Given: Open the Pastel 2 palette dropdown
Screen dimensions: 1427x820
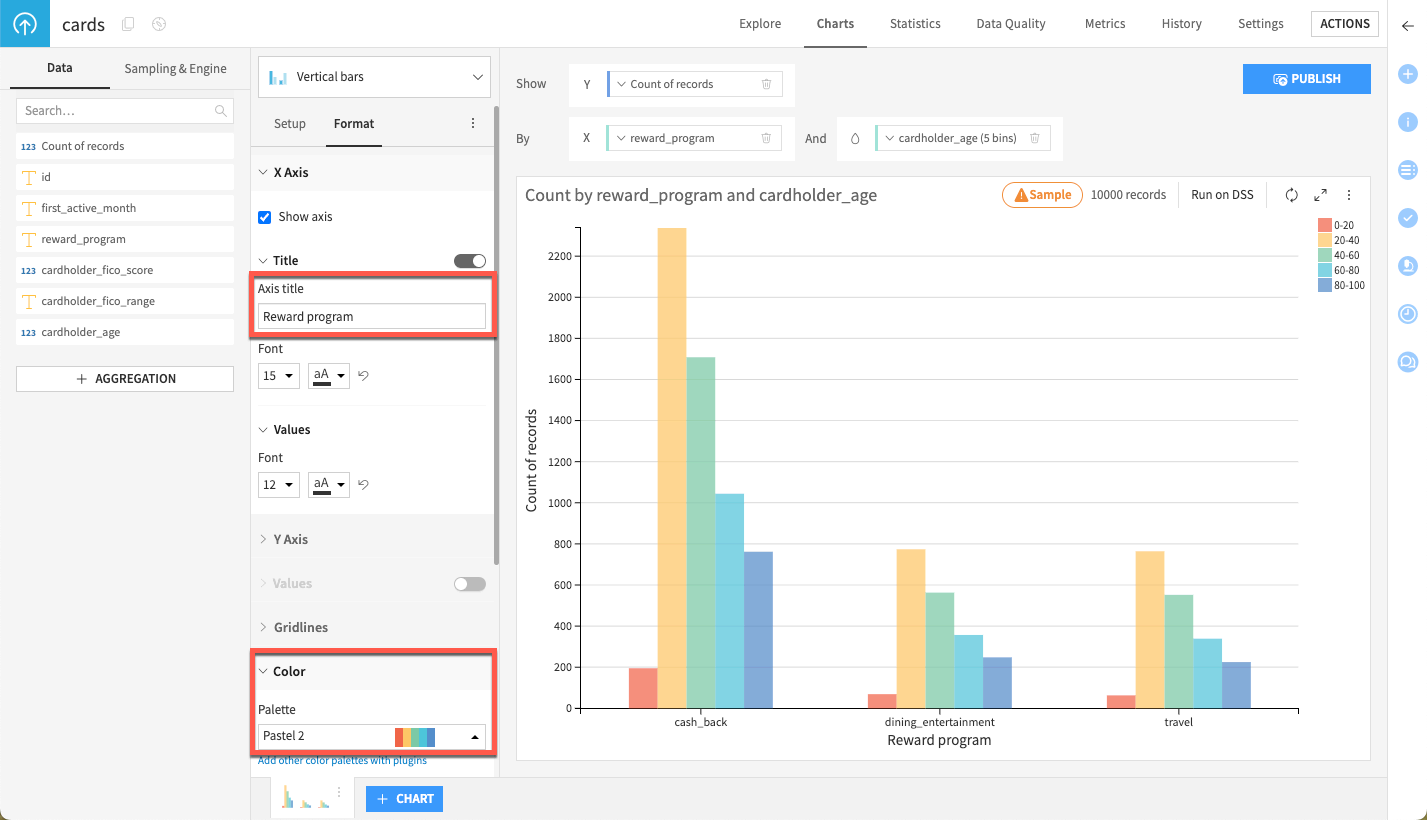Looking at the screenshot, I should 371,736.
